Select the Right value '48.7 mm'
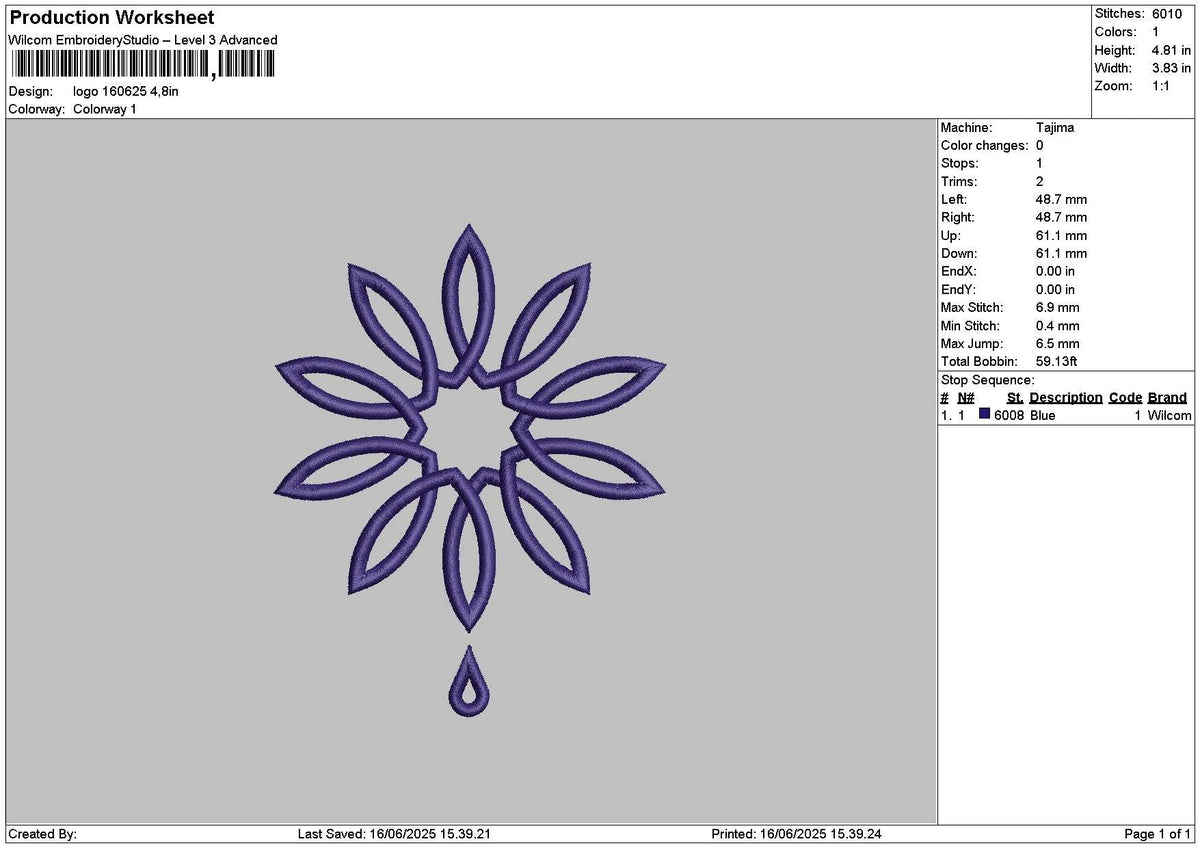 click(1061, 218)
